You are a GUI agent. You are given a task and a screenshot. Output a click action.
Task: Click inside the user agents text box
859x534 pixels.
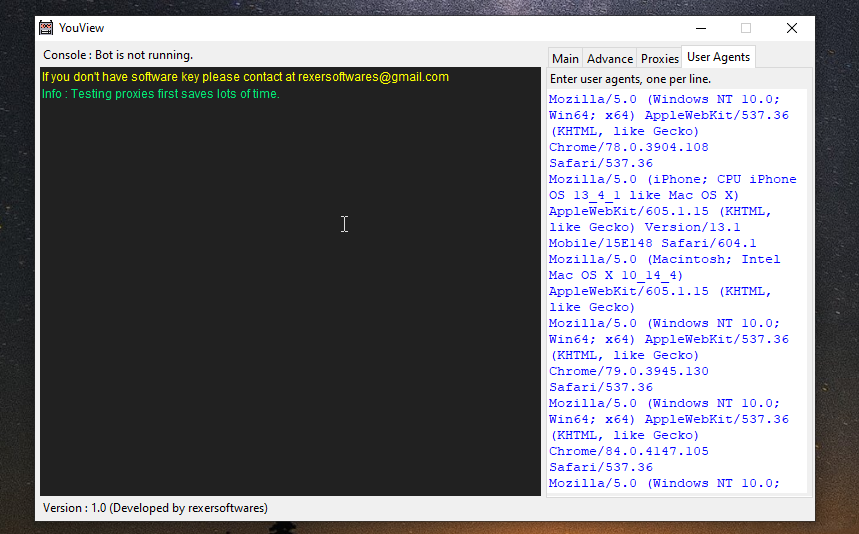click(x=677, y=291)
